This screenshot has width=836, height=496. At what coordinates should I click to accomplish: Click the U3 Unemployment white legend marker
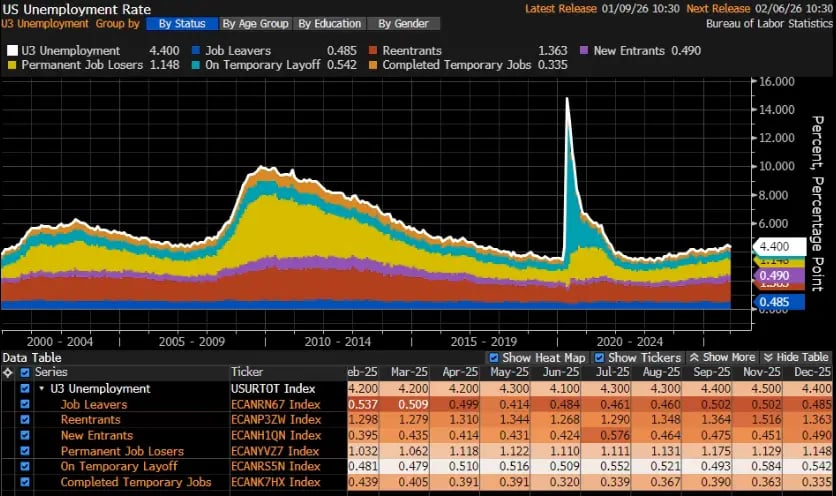[12, 49]
